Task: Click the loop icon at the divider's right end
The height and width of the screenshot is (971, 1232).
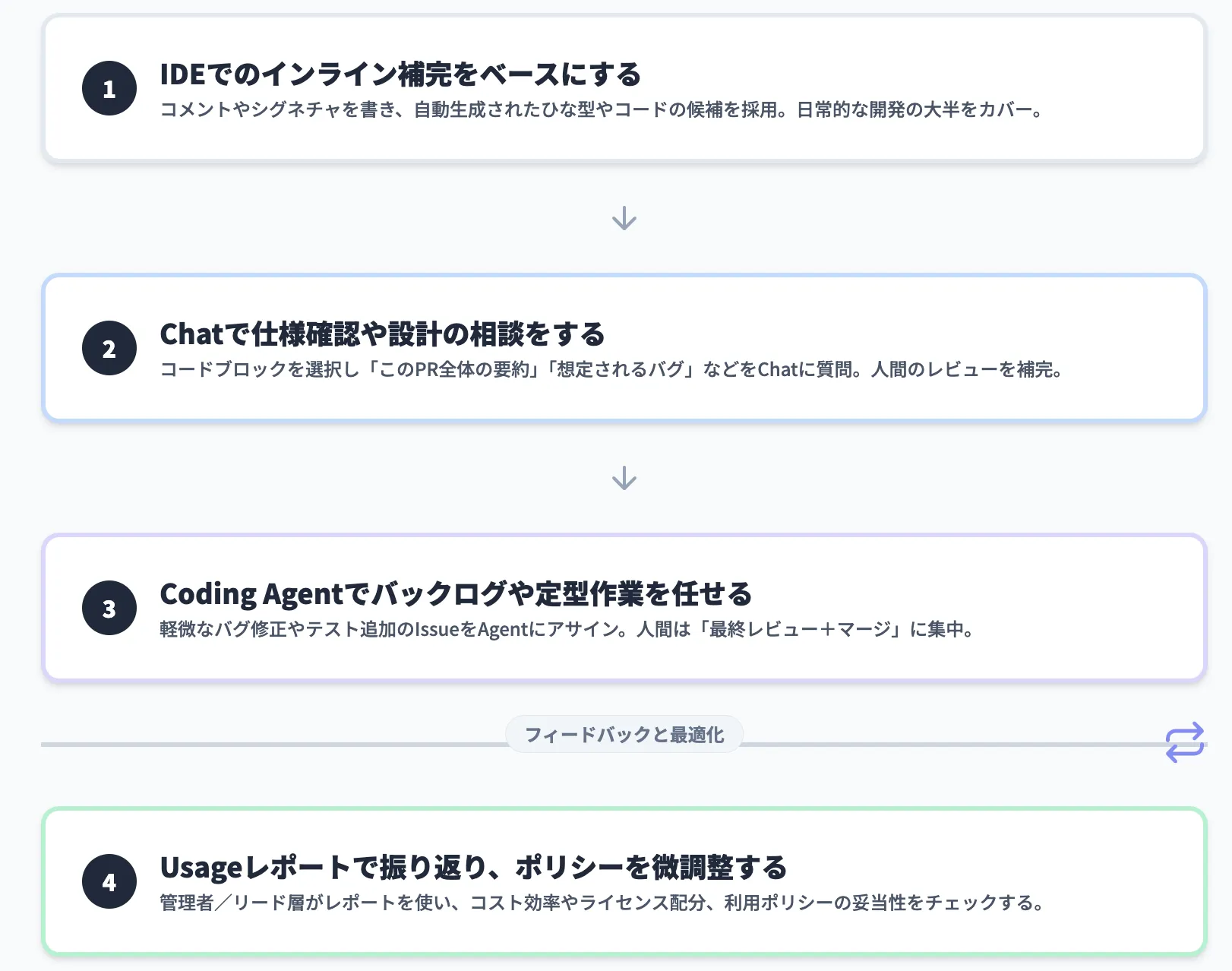Action: 1185,743
